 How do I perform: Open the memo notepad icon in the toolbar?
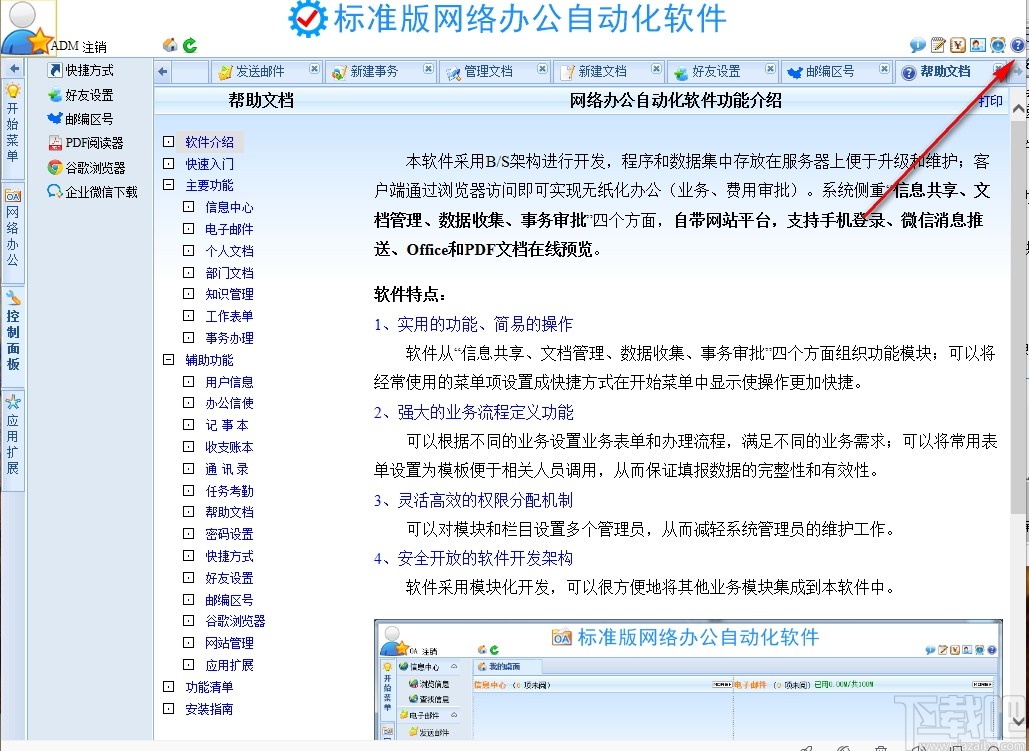(937, 47)
